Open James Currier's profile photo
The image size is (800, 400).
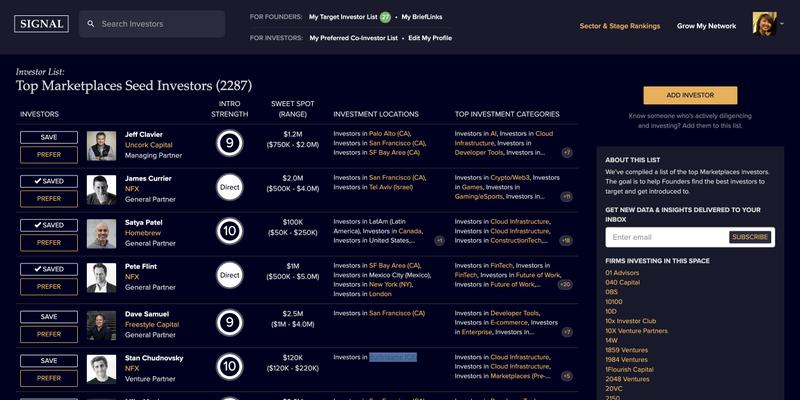101,190
